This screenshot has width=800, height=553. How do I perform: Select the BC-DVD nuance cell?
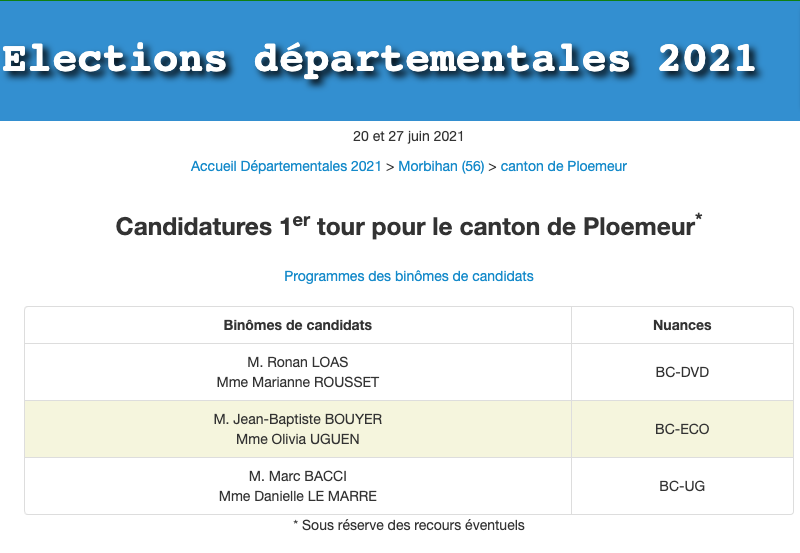pyautogui.click(x=682, y=372)
